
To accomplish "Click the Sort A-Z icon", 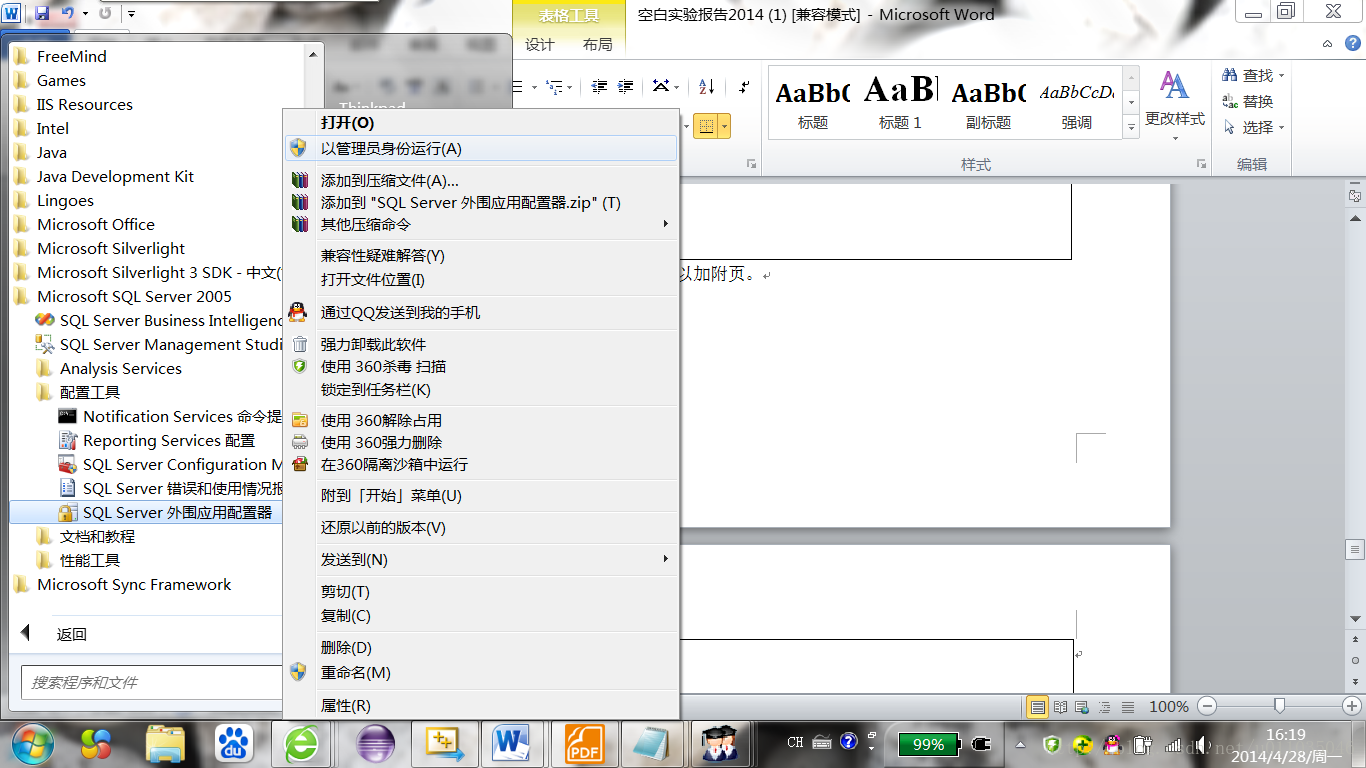I will 707,87.
